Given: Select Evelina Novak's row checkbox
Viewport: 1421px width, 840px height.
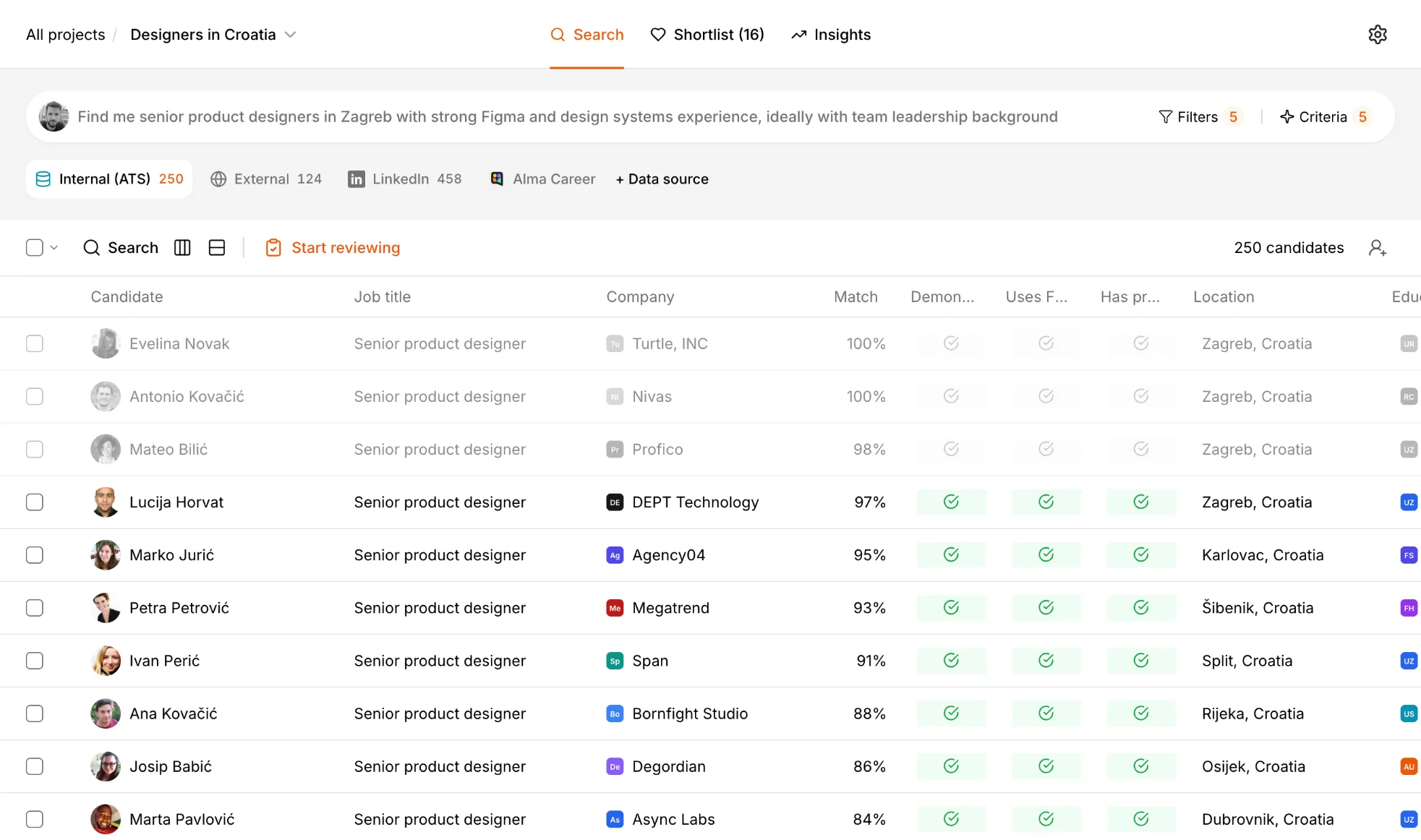Looking at the screenshot, I should [35, 343].
